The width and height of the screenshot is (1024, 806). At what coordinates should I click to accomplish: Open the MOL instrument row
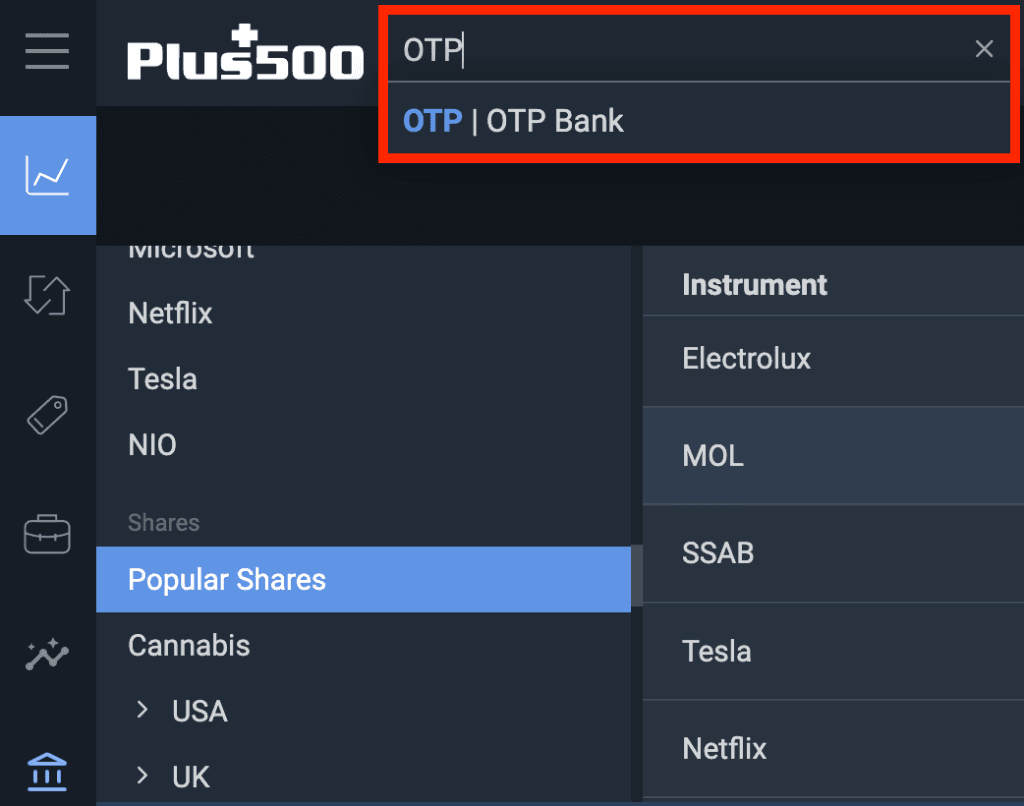(x=713, y=456)
